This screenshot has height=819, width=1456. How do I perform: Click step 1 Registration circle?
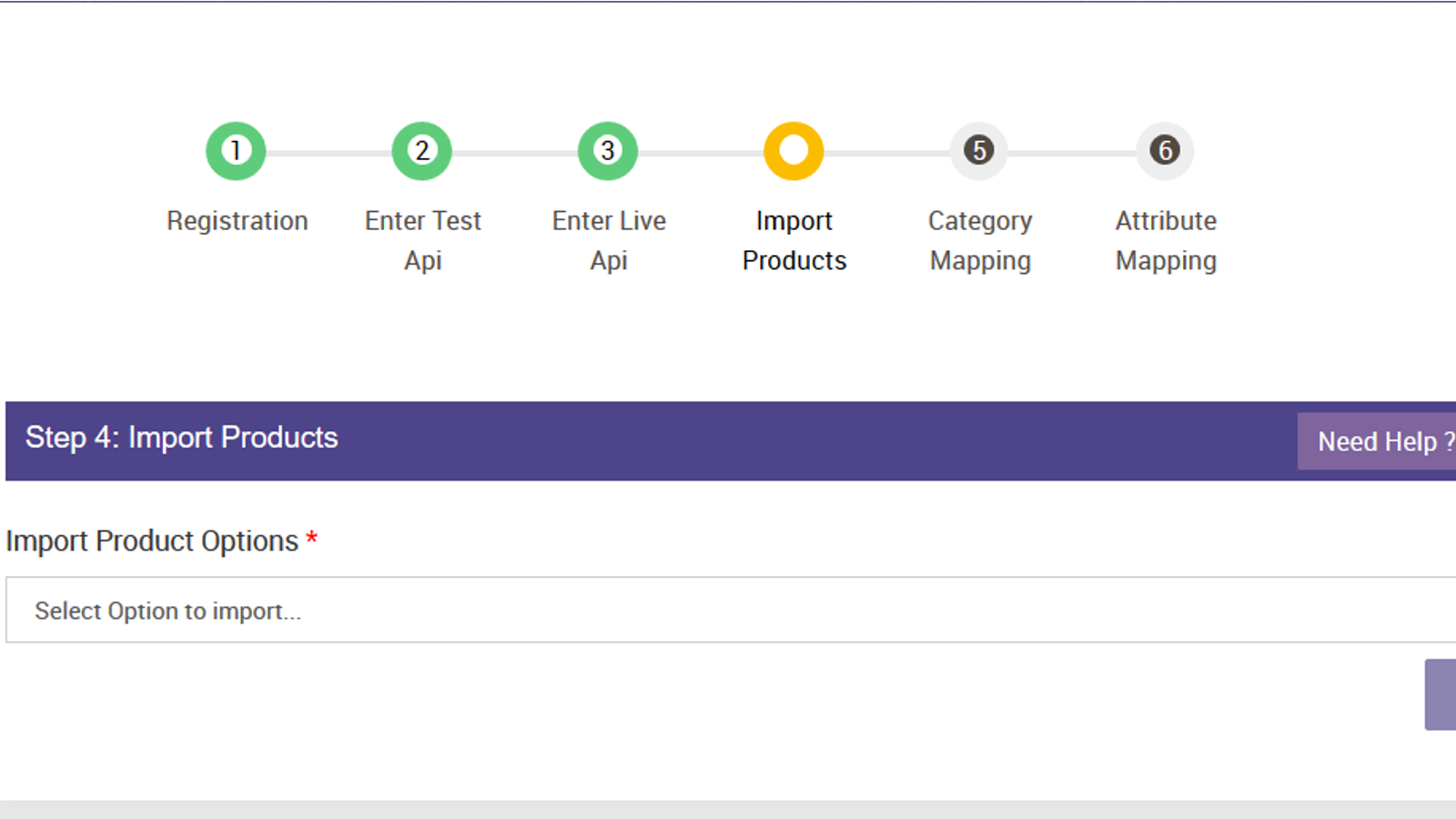[236, 150]
